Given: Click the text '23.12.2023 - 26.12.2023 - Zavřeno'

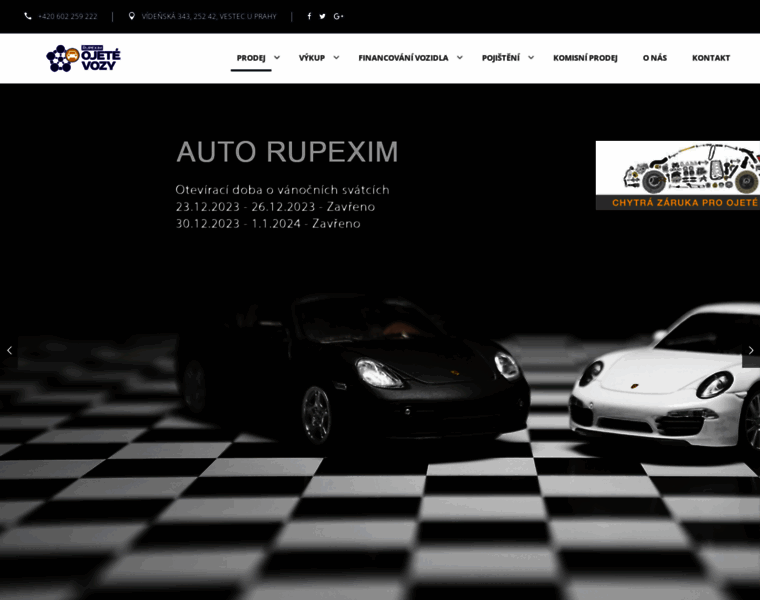Looking at the screenshot, I should [275, 206].
